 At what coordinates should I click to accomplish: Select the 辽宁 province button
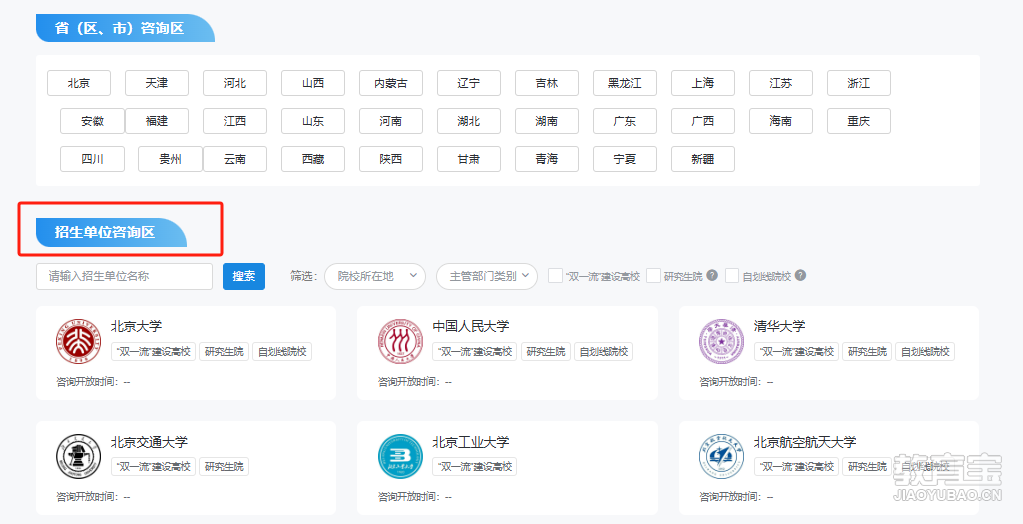click(469, 83)
